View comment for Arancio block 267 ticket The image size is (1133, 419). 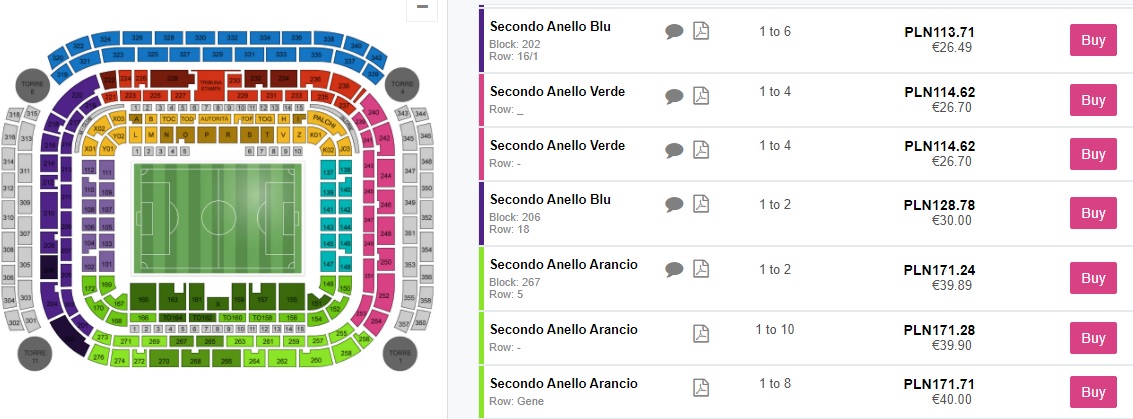pos(674,269)
